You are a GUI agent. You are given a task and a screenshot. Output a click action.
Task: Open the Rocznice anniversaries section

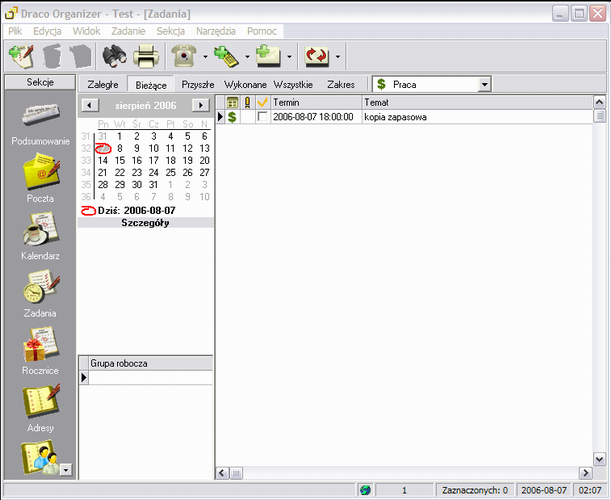pos(40,351)
